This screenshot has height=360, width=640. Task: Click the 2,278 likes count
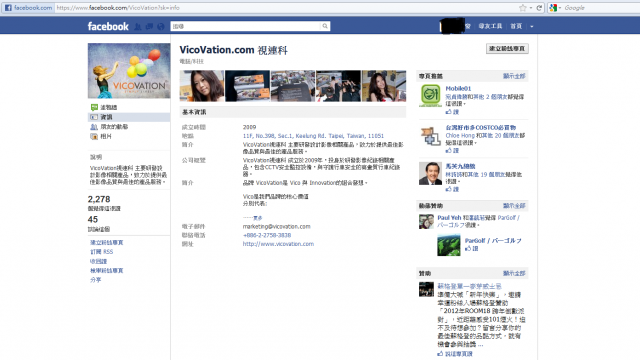click(x=99, y=199)
